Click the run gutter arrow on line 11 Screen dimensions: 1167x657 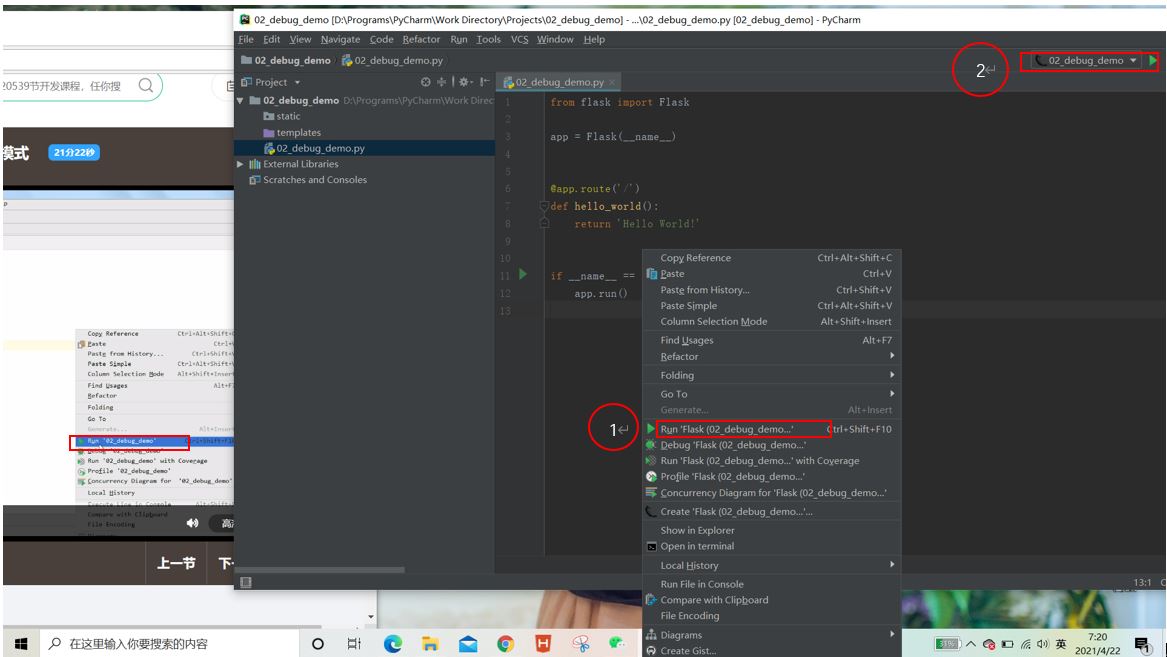(x=522, y=275)
